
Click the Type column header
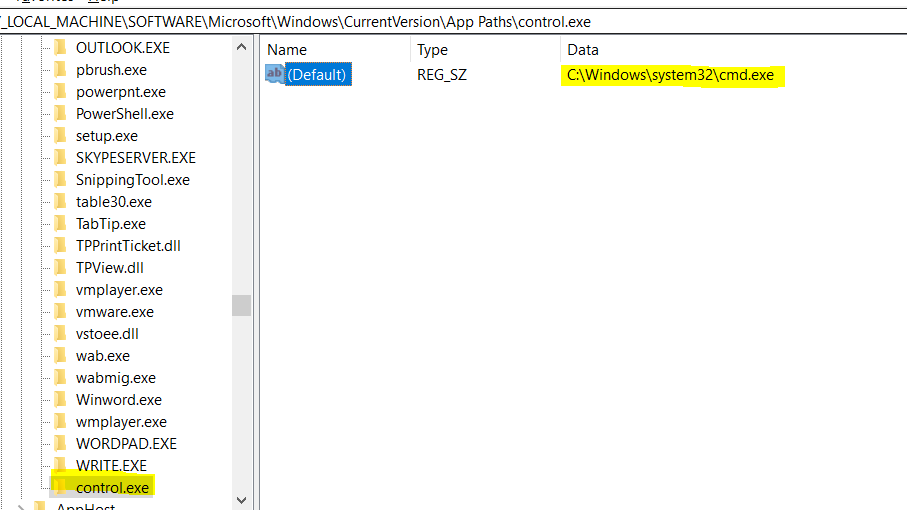433,50
